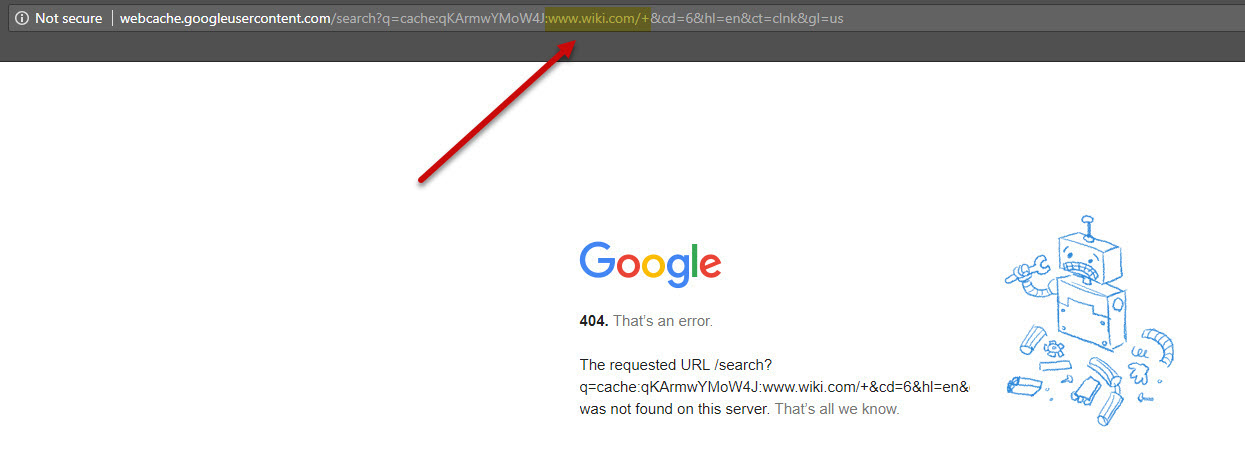Click the Google logo
The width and height of the screenshot is (1245, 452).
[650, 262]
